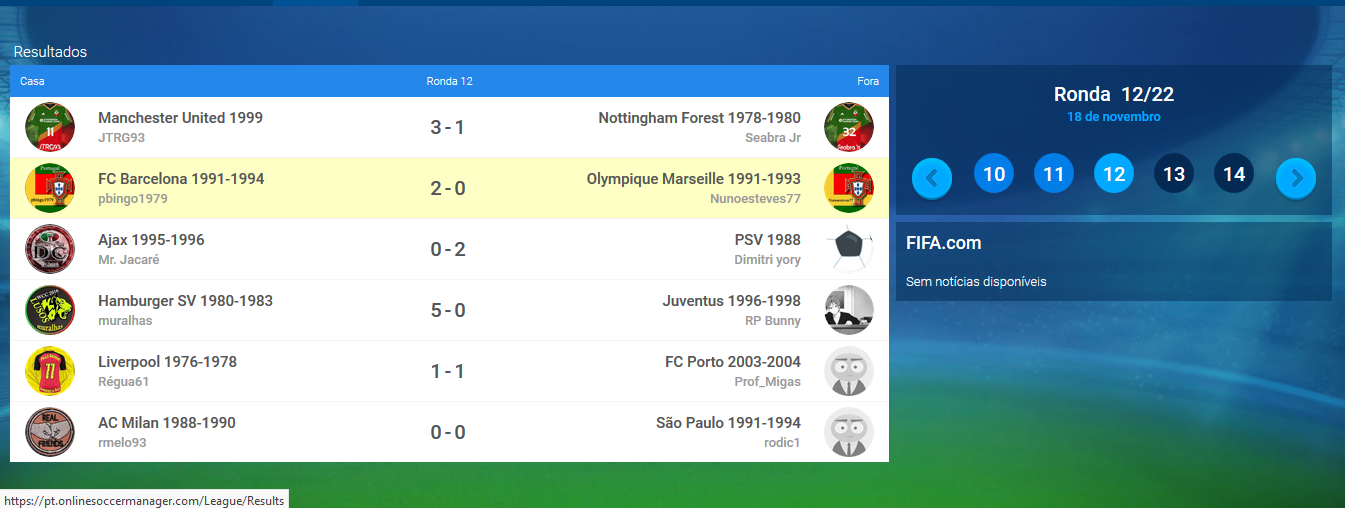Click AC Milan 1988-1990 crest
The image size is (1345, 508).
coord(50,432)
